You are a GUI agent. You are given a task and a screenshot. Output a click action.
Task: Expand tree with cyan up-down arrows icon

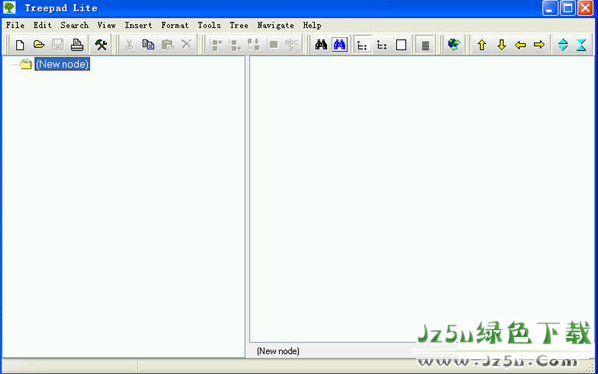[x=563, y=45]
